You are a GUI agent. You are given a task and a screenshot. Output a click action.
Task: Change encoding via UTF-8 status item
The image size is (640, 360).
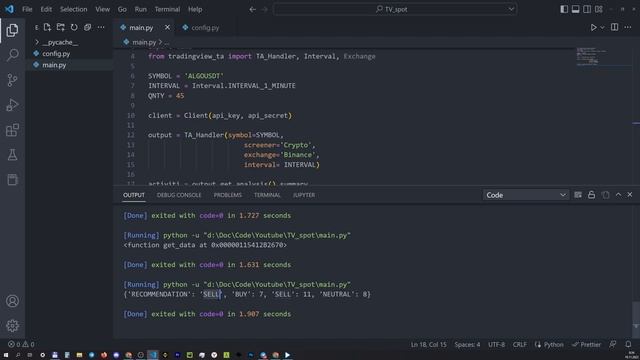tap(496, 344)
